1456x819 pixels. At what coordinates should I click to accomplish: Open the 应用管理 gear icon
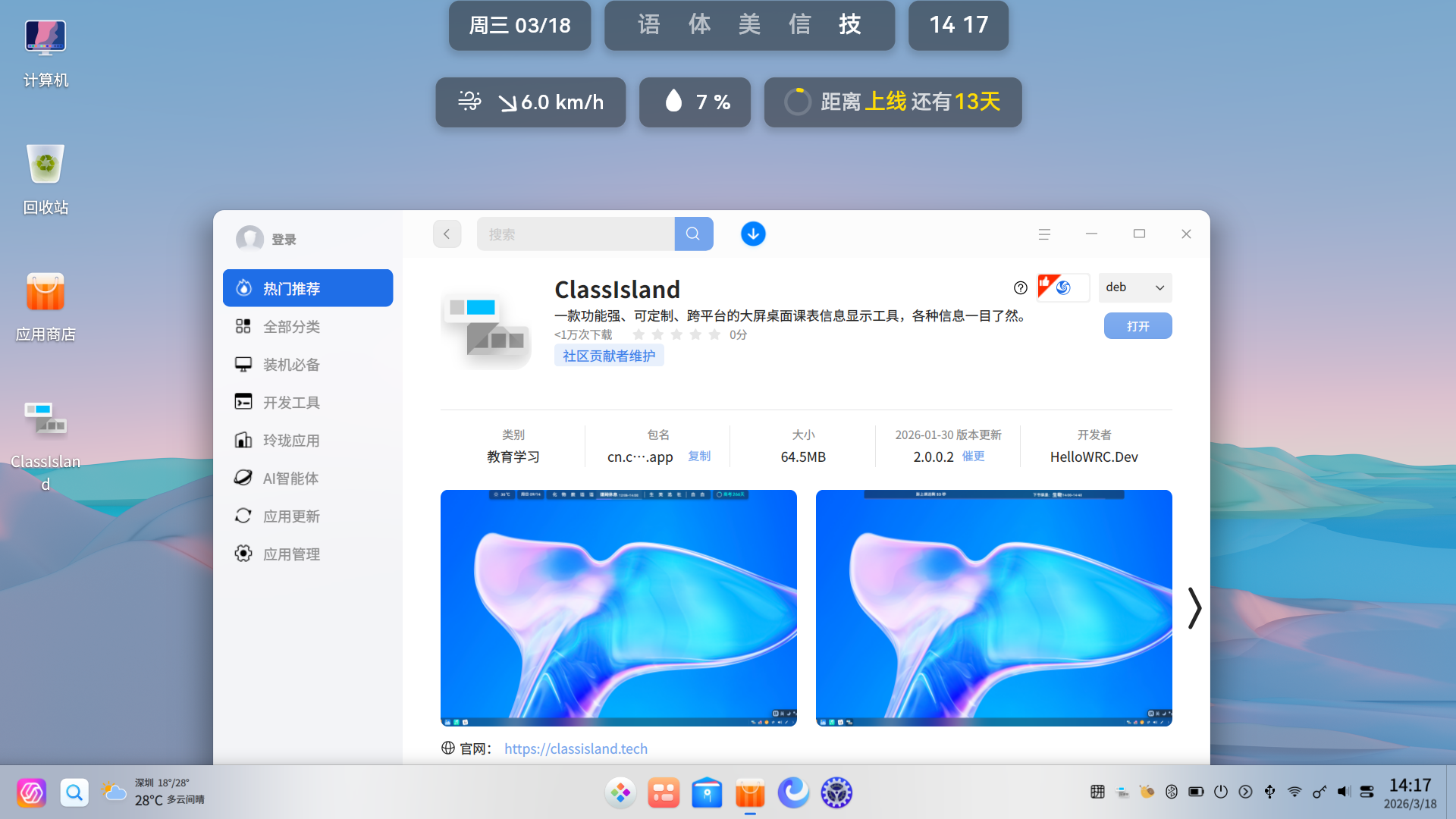tap(243, 554)
